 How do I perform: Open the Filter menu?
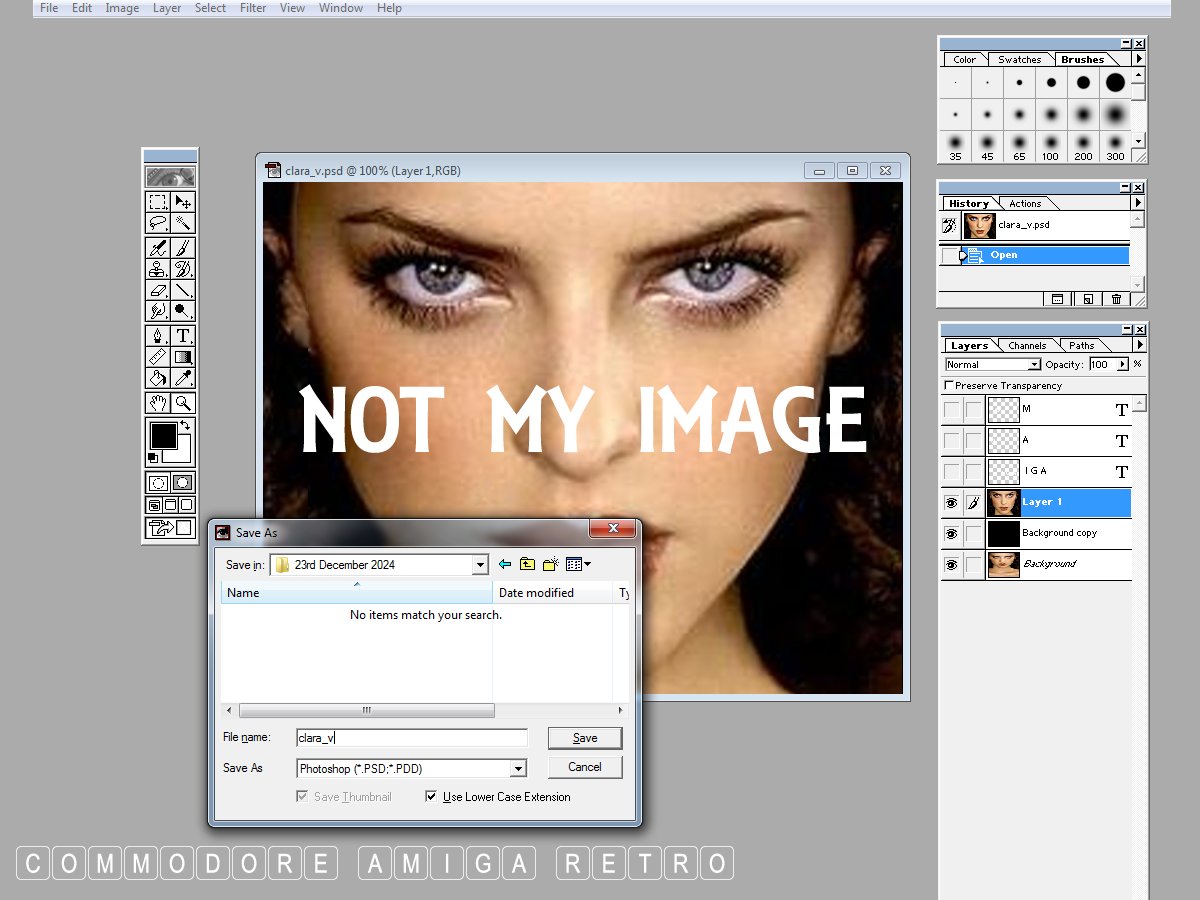point(253,8)
